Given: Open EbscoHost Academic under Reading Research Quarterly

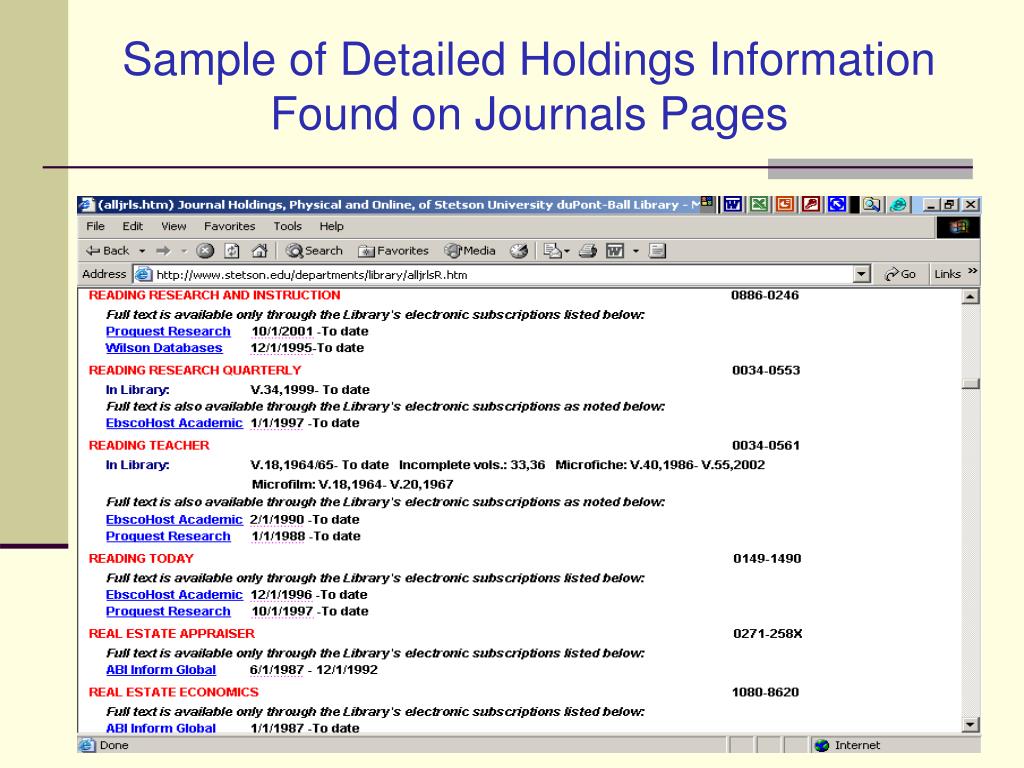Looking at the screenshot, I should point(174,423).
